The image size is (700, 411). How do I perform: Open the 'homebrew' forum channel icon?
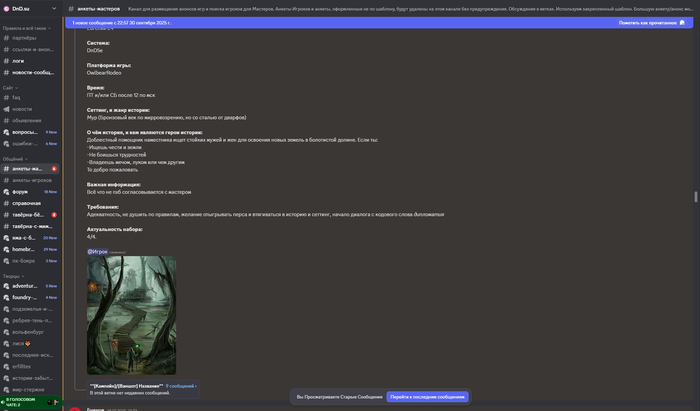coord(6,250)
